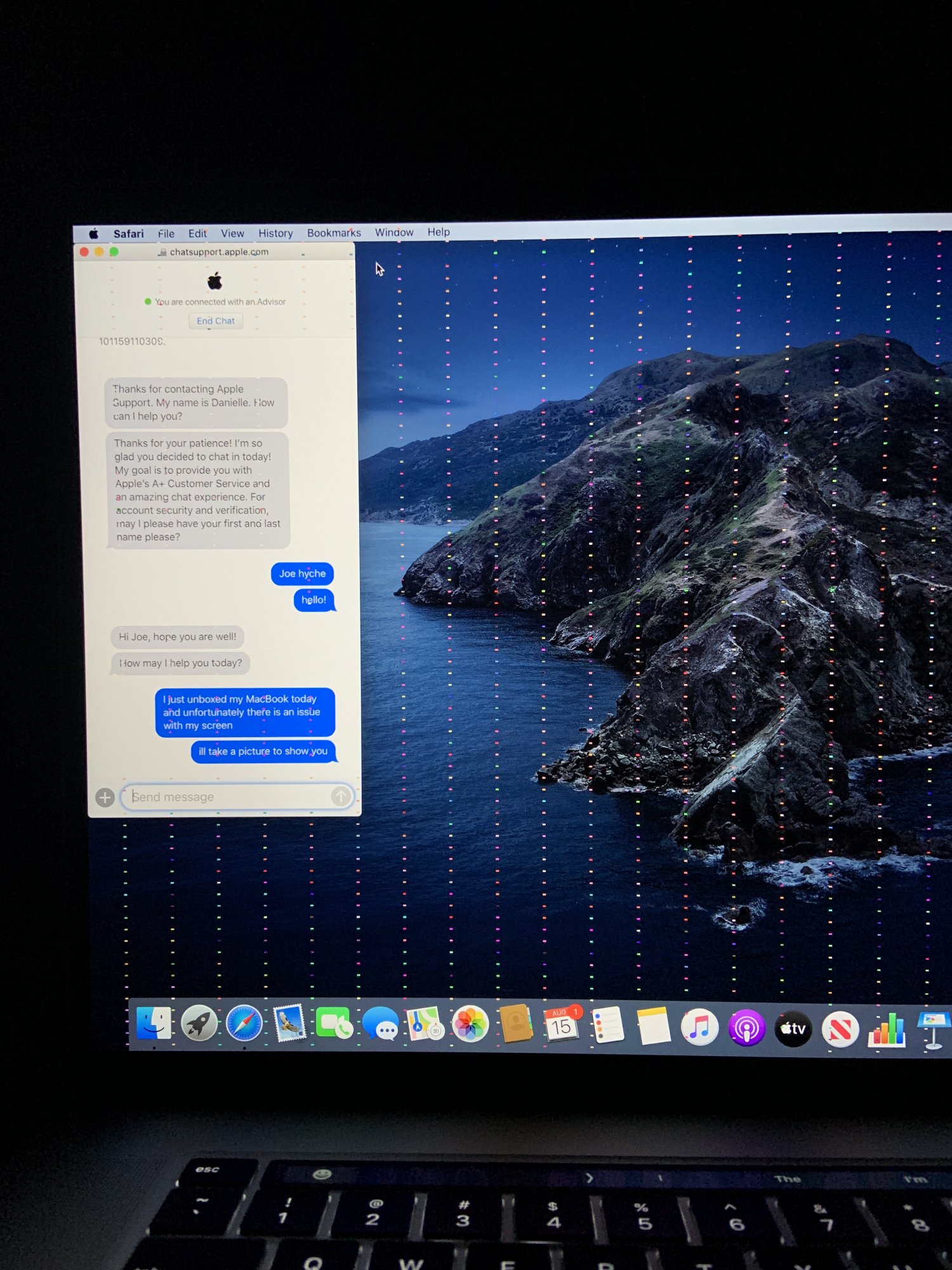Open FaceTime from the Dock

(334, 1023)
